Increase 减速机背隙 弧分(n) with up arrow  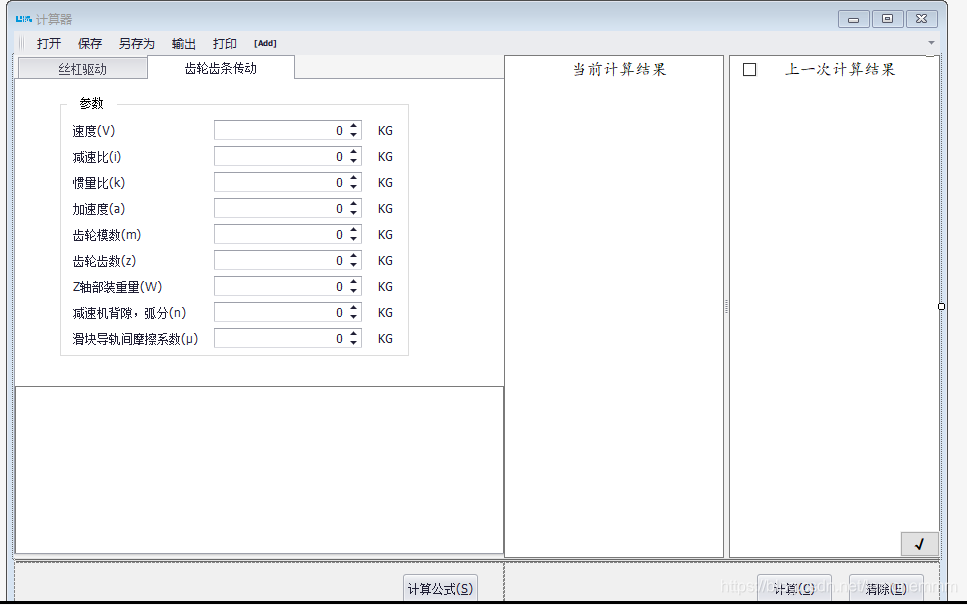pos(353,308)
